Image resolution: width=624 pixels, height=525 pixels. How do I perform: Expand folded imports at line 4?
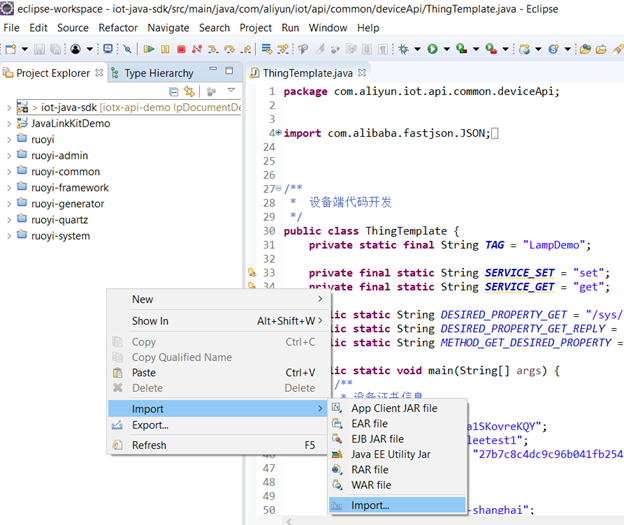(x=279, y=132)
